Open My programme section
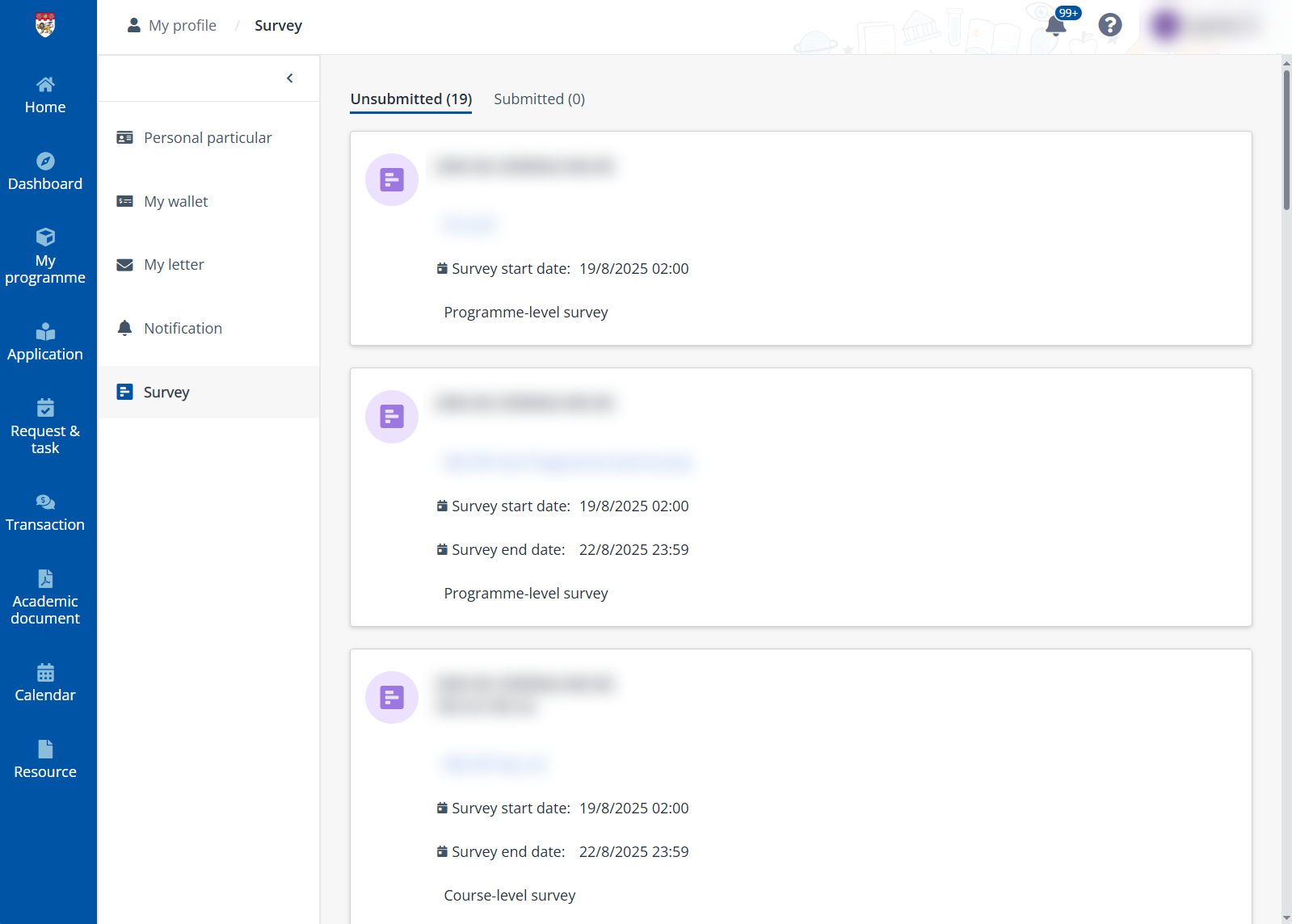This screenshot has height=924, width=1292. 45,257
